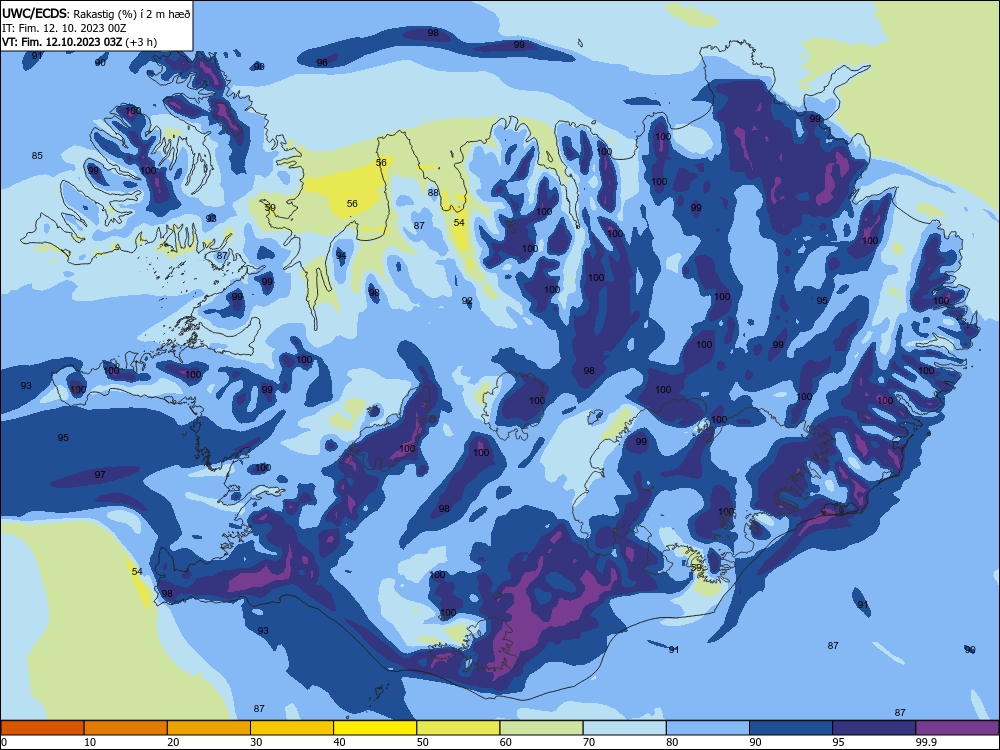Click legend tick label '20'

pos(173,742)
